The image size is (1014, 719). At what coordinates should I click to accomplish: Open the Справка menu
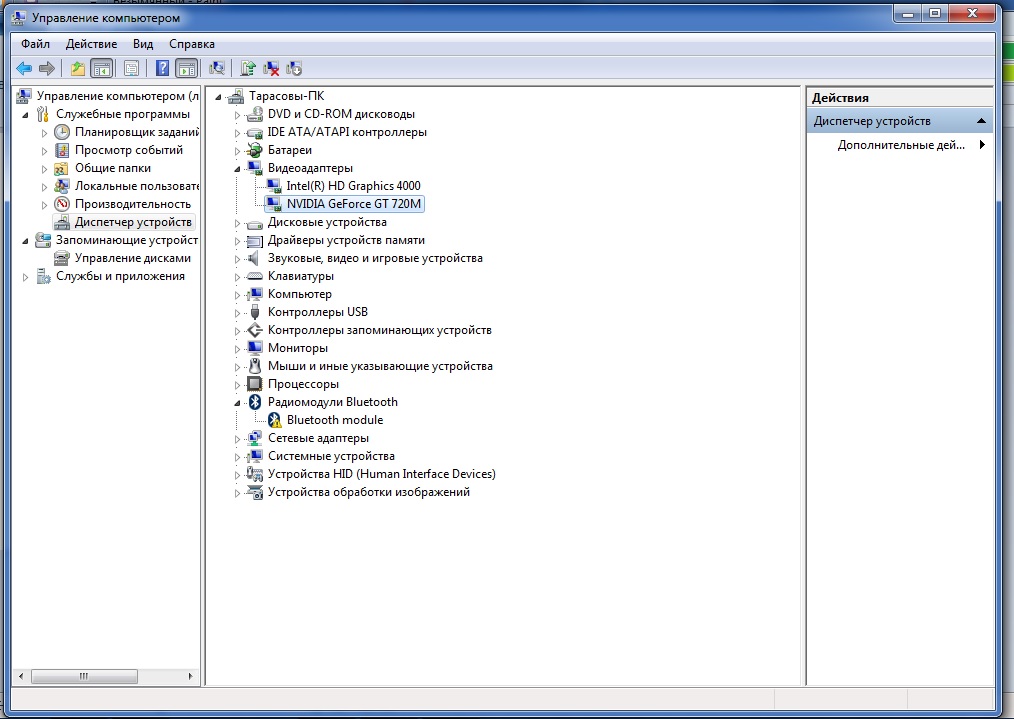point(191,44)
